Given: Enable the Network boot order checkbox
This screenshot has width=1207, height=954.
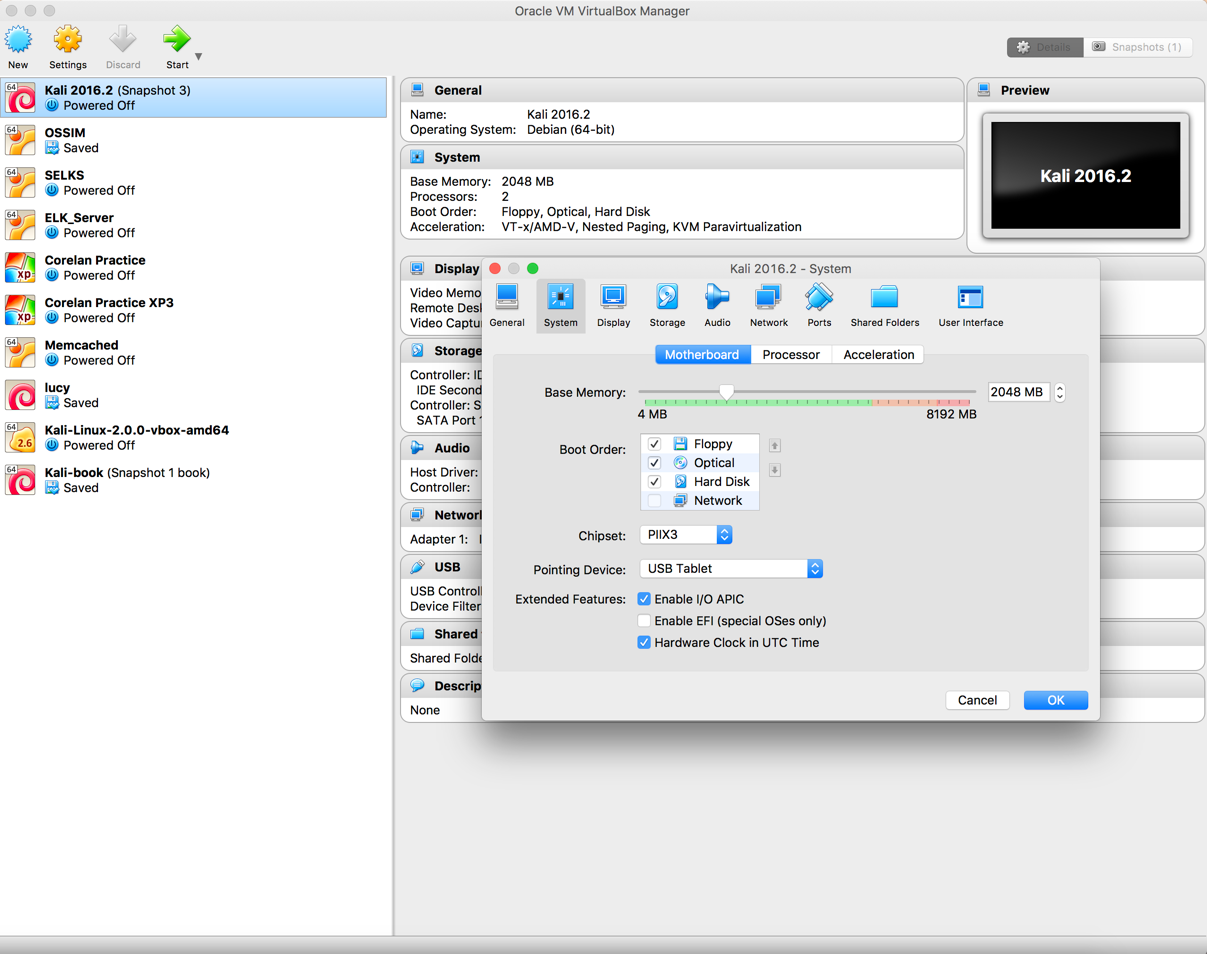Looking at the screenshot, I should pos(654,501).
